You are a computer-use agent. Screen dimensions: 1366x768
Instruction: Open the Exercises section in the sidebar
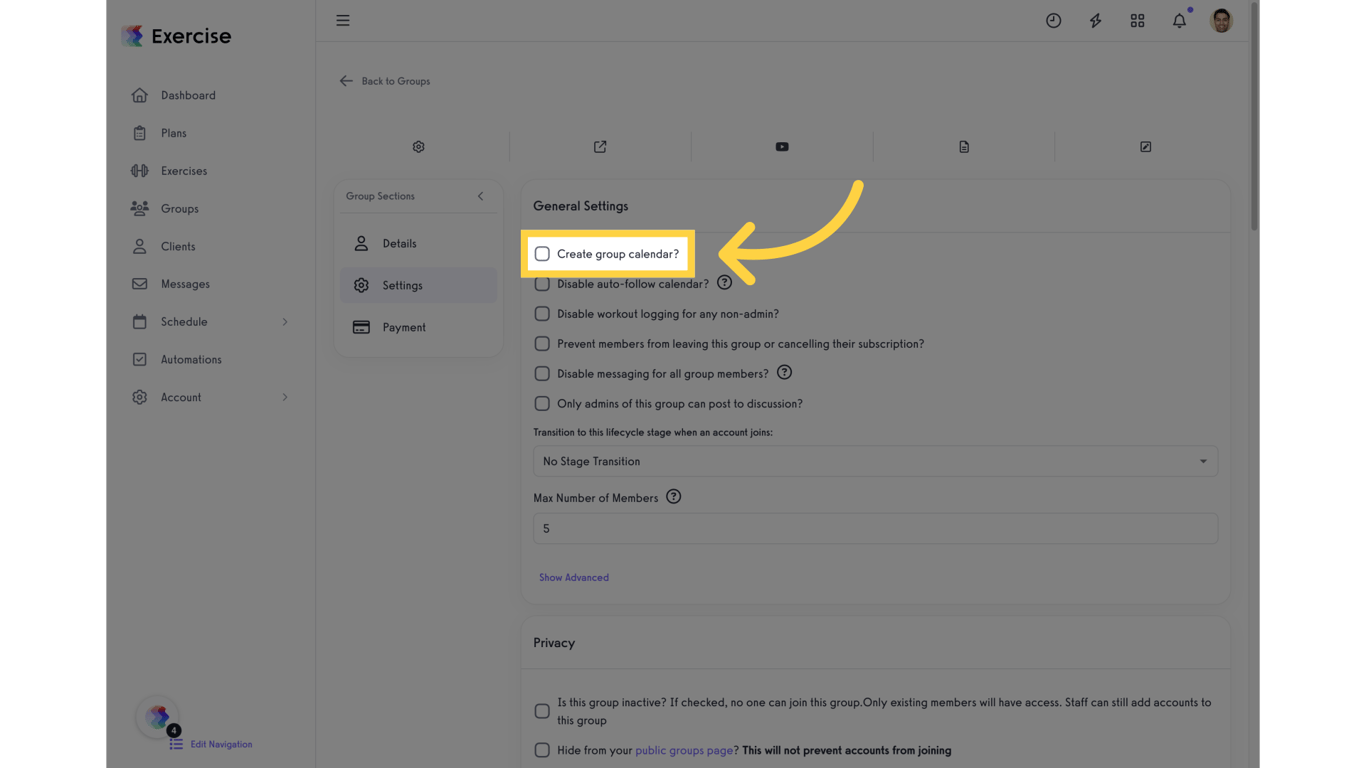coord(184,170)
